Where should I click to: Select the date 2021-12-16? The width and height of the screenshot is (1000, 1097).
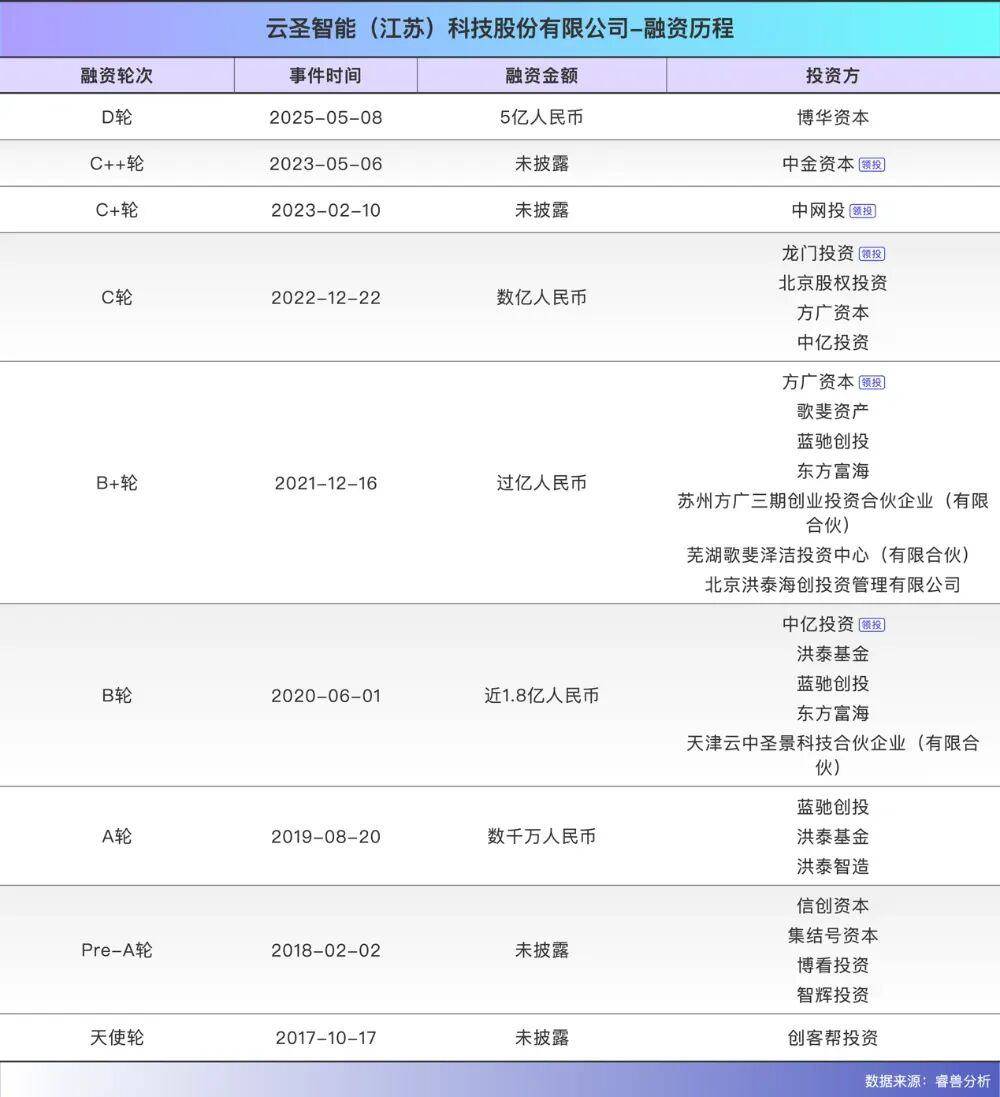pos(326,483)
